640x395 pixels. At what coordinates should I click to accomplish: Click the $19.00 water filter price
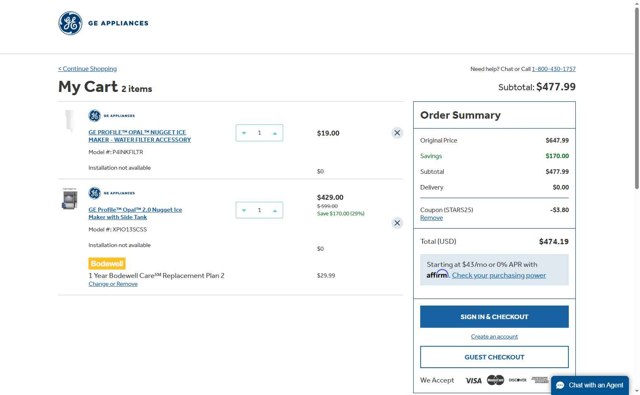328,133
